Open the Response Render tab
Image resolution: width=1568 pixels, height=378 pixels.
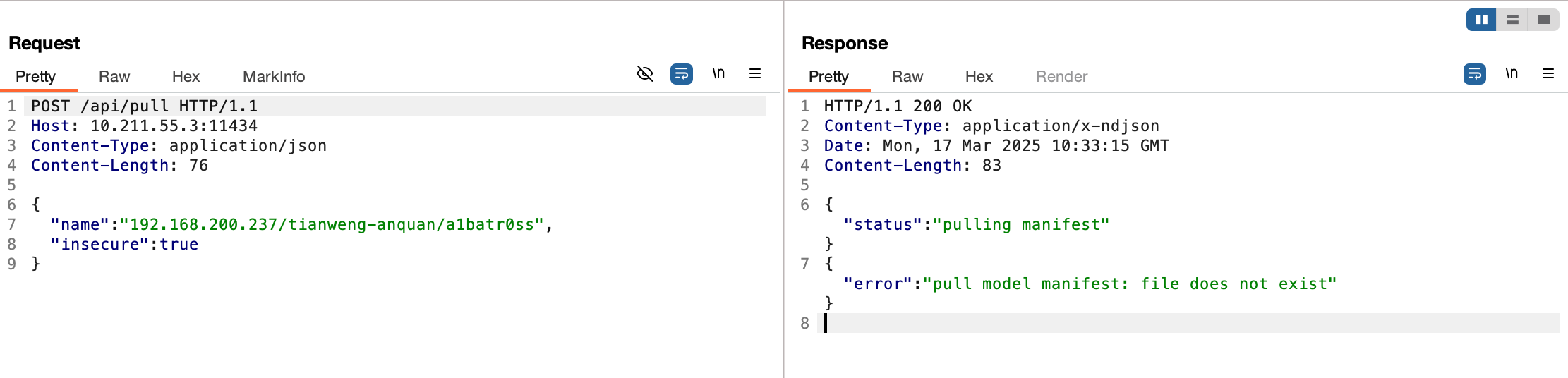click(1061, 77)
